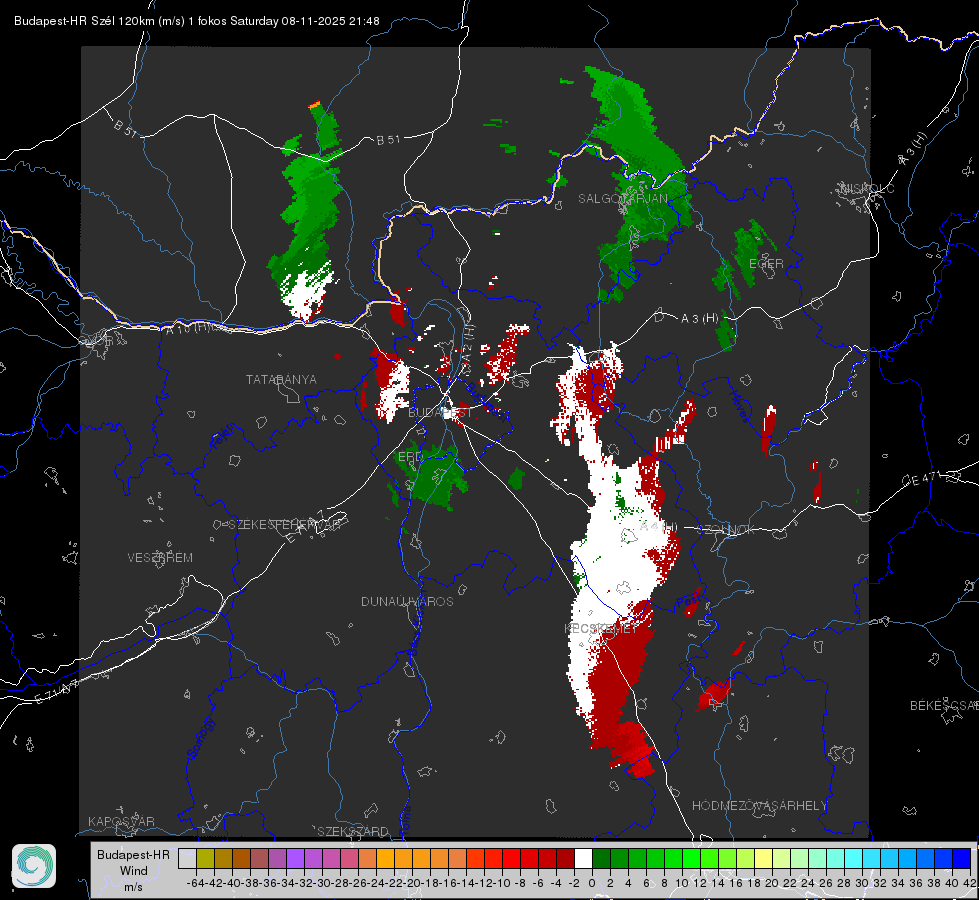Click the KAPOSVÁR city label
This screenshot has height=900, width=979.
[x=121, y=821]
